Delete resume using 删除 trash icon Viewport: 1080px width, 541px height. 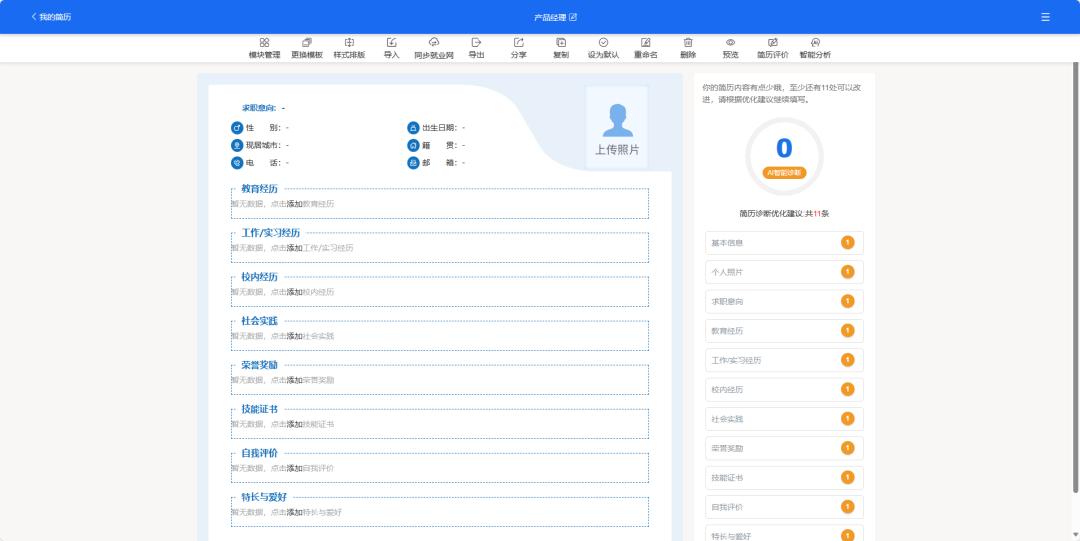click(688, 48)
